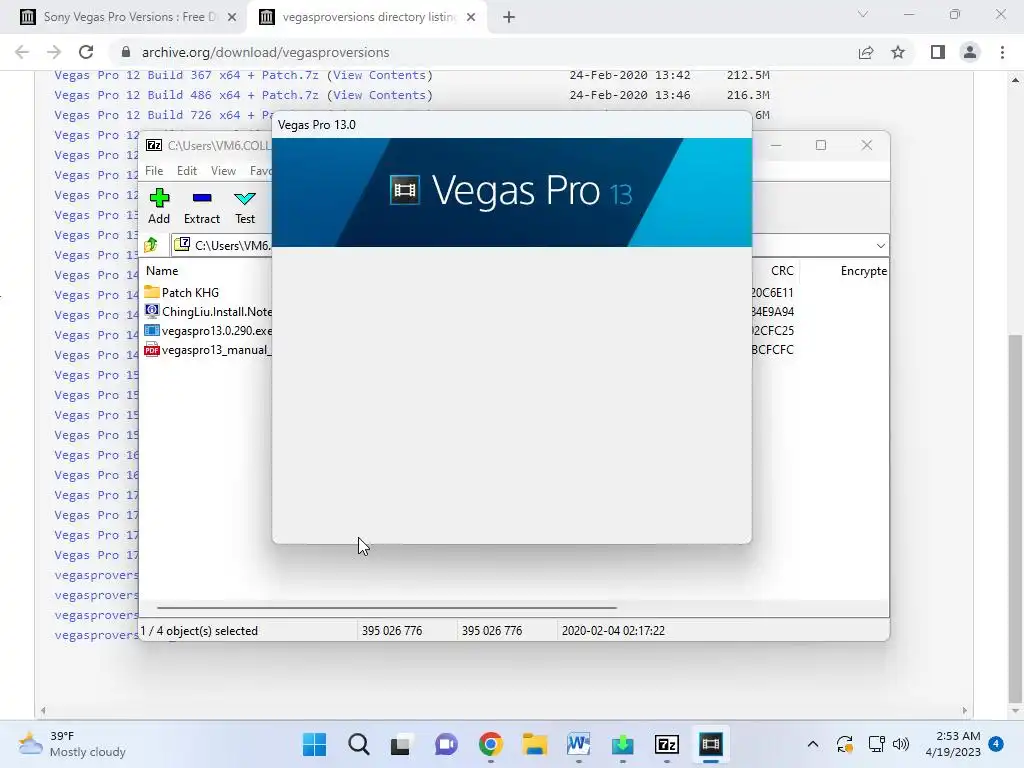1024x768 pixels.
Task: Open the Edit menu in 7-Zip
Action: tap(187, 170)
